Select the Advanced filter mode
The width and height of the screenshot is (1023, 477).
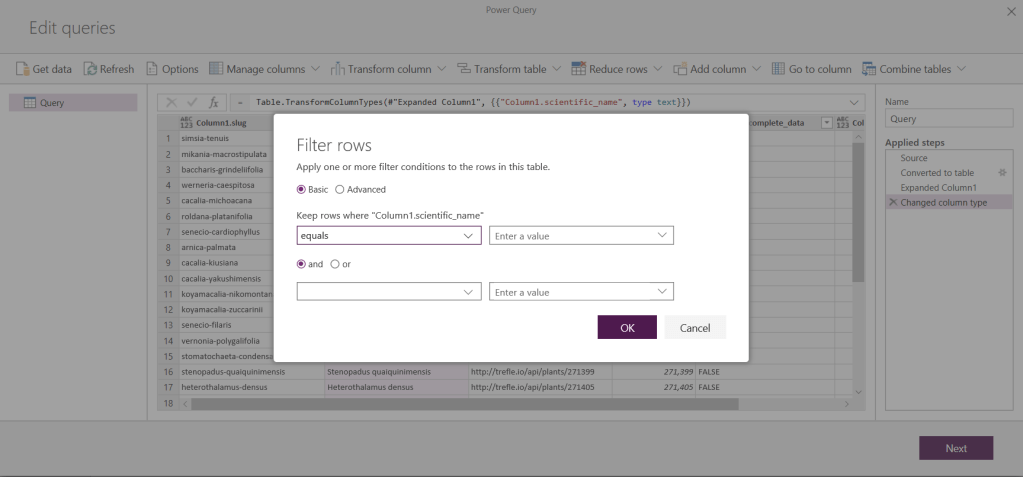click(340, 189)
